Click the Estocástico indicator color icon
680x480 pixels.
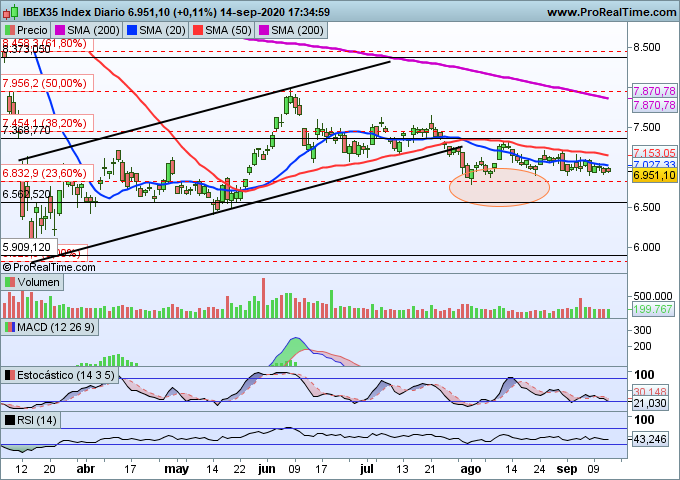10,375
